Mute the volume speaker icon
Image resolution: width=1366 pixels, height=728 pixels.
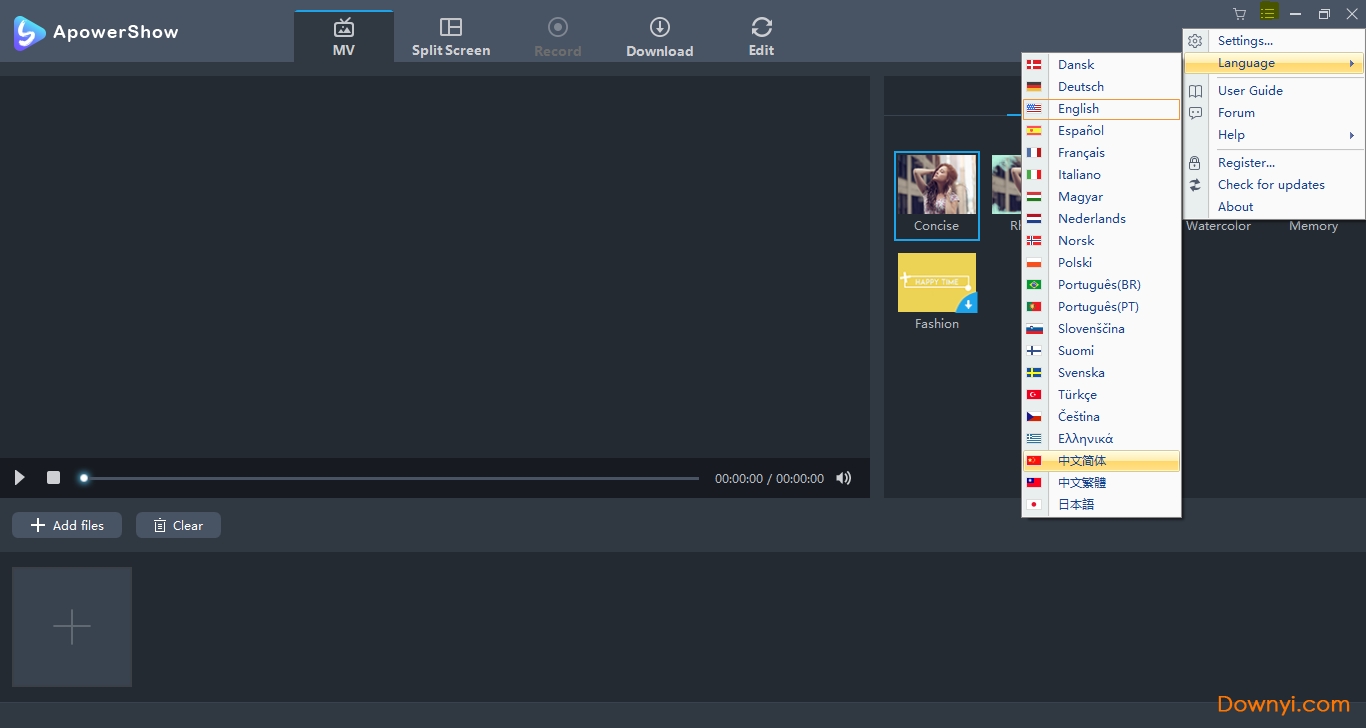point(844,478)
